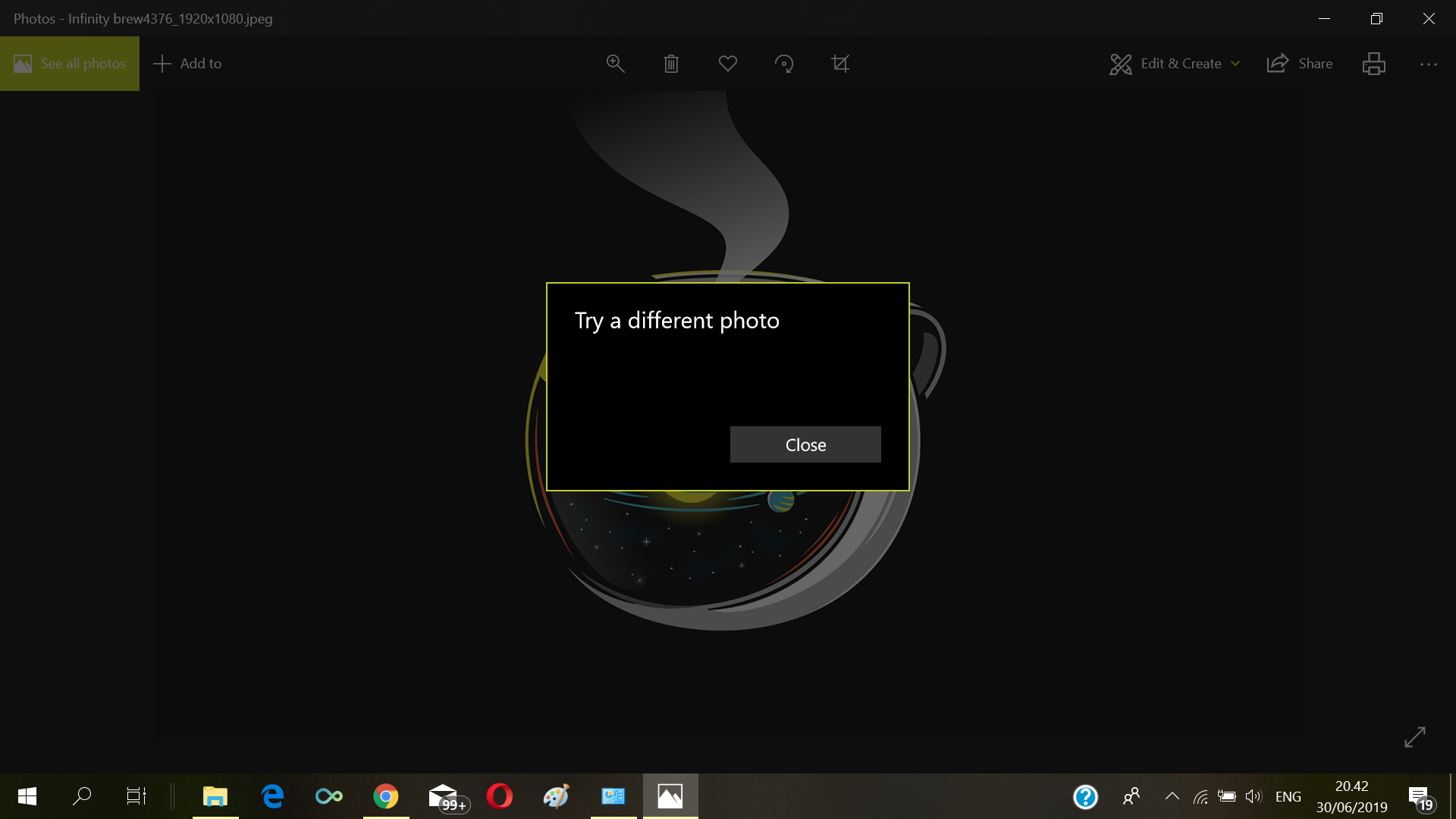Rotate the photo
The height and width of the screenshot is (819, 1456).
click(x=784, y=64)
